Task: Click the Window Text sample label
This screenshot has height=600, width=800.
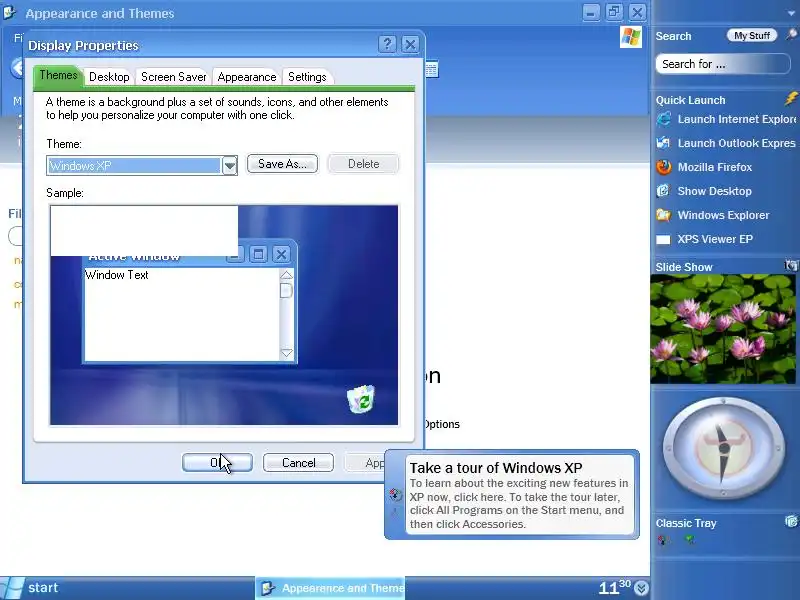Action: pos(116,275)
